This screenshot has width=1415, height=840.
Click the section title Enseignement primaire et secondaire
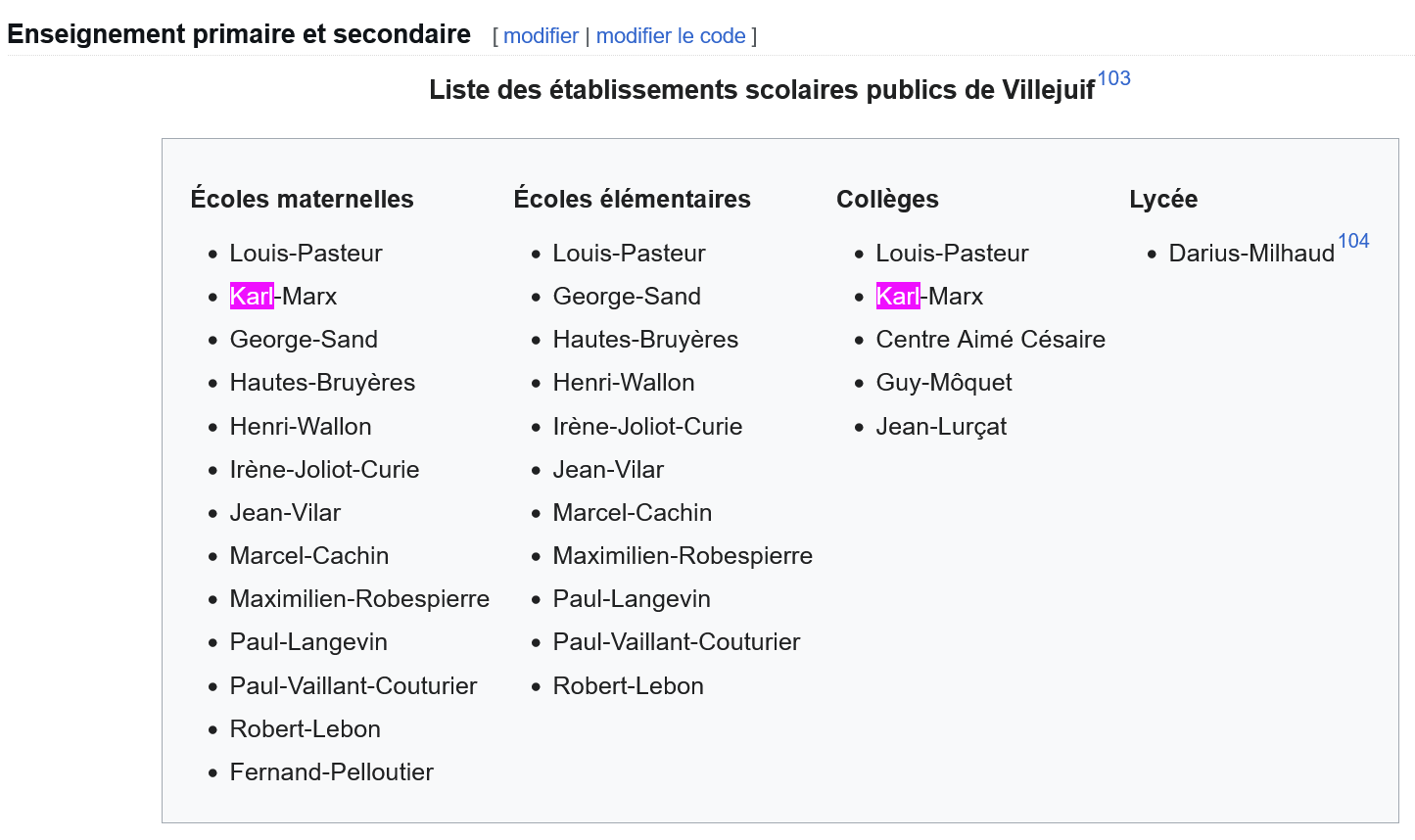tap(239, 34)
